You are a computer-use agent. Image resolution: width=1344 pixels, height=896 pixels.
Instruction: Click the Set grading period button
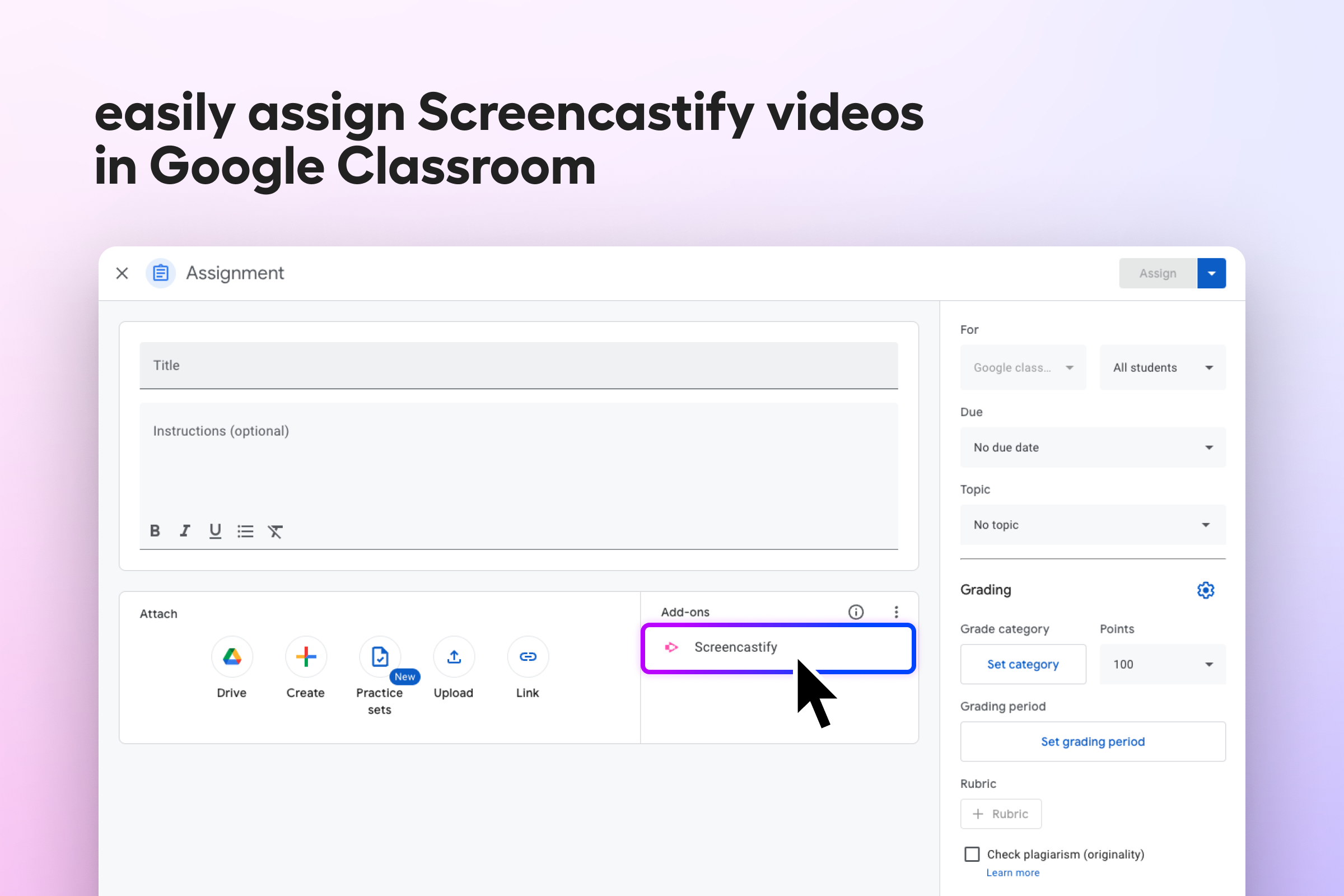[x=1092, y=741]
